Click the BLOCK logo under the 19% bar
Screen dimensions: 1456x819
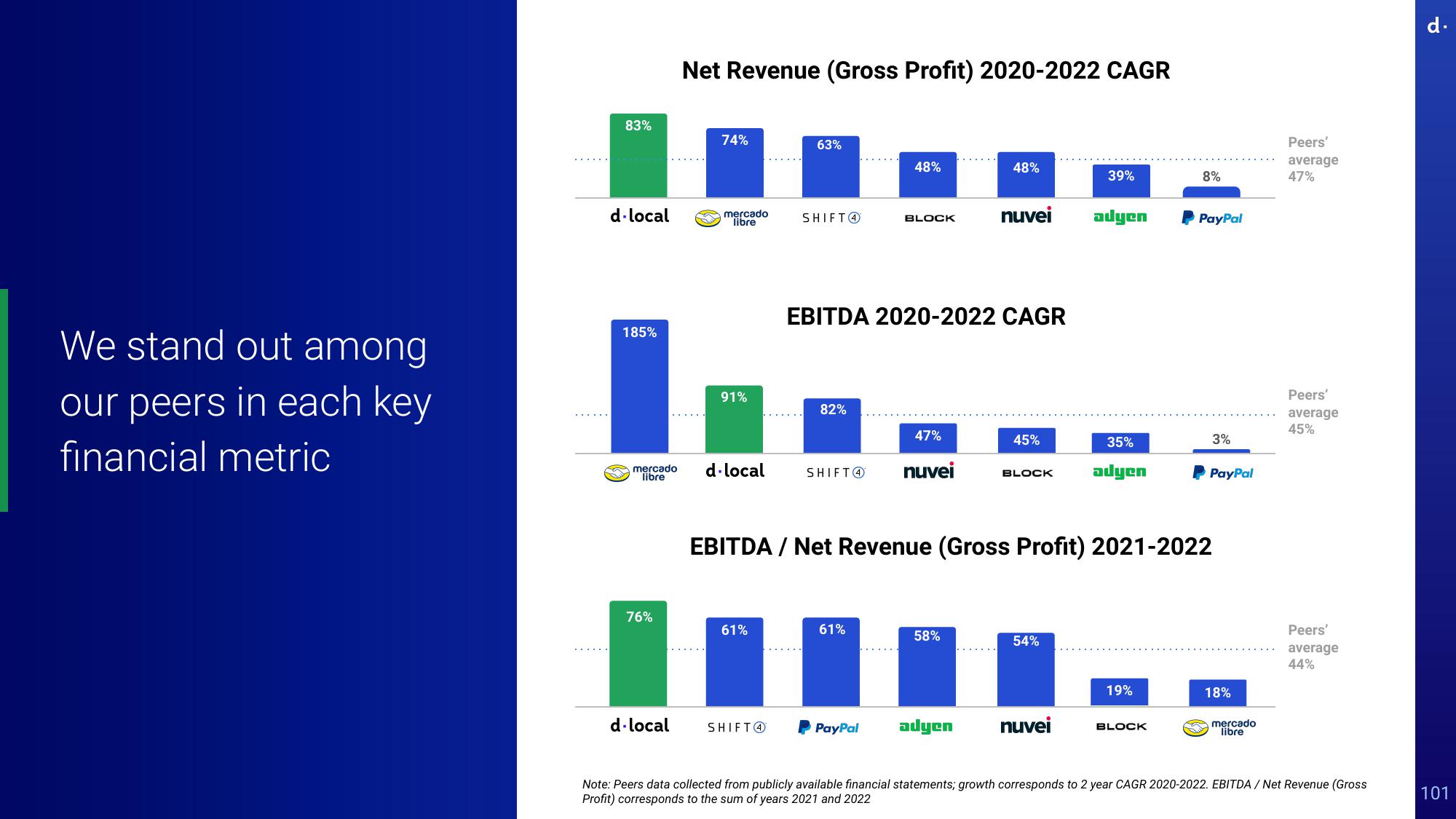[x=1121, y=727]
